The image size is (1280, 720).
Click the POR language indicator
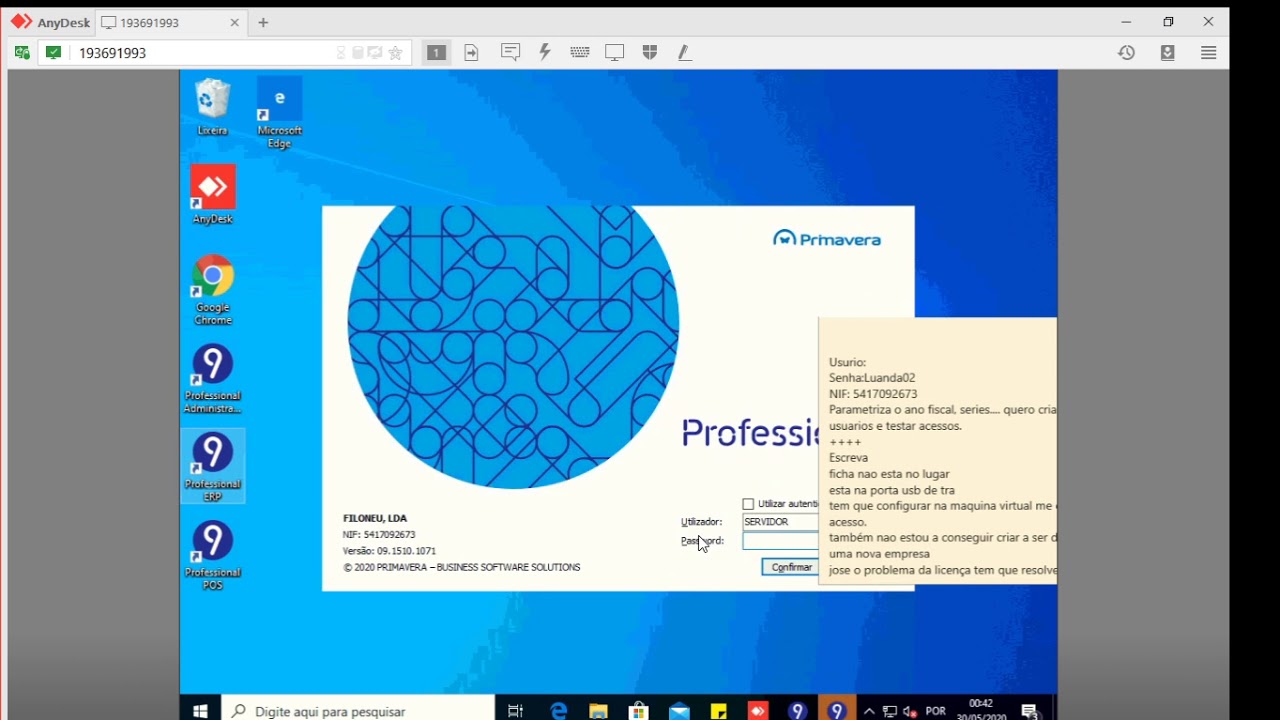point(936,711)
